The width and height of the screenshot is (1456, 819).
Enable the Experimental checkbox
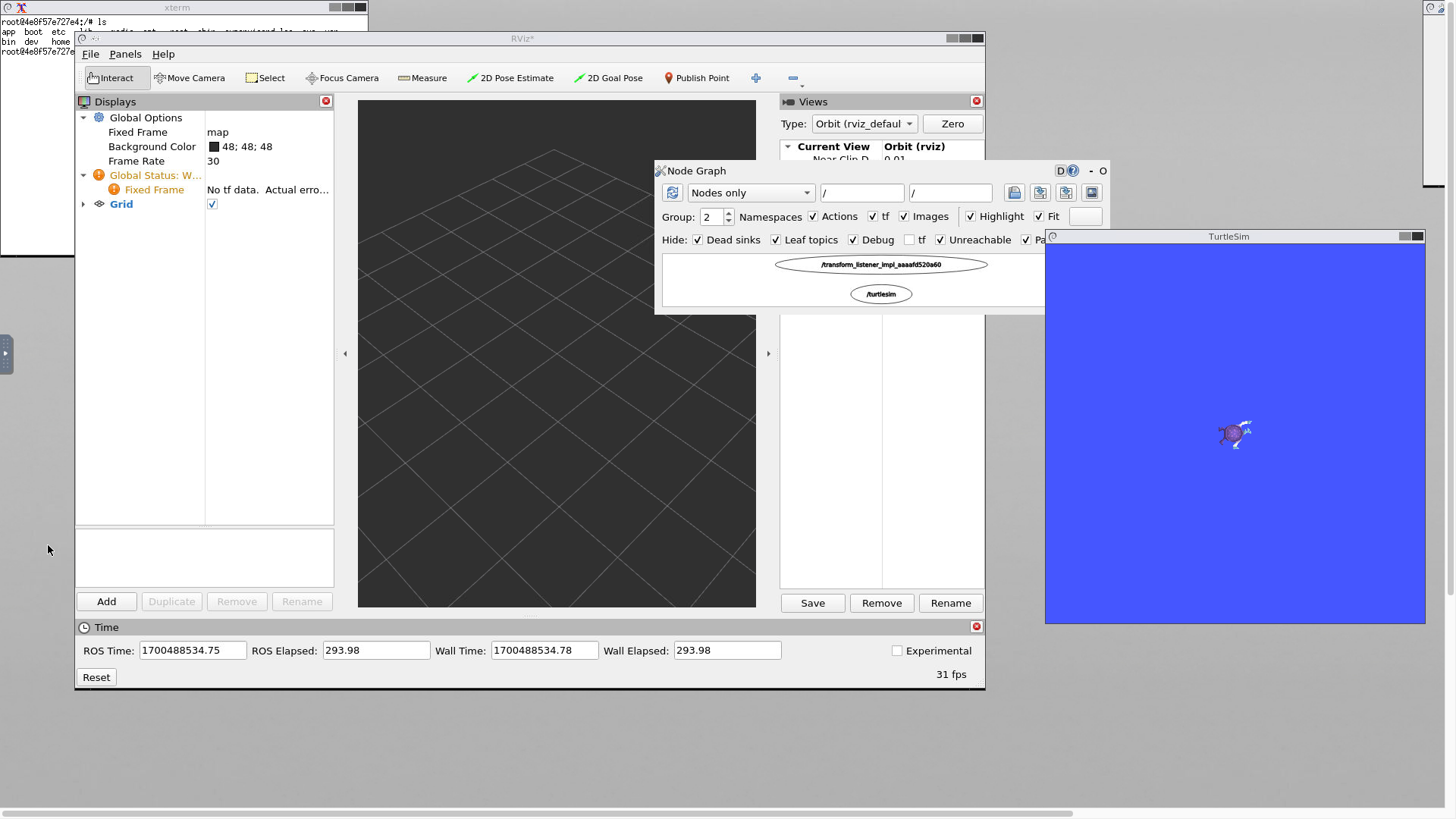897,651
